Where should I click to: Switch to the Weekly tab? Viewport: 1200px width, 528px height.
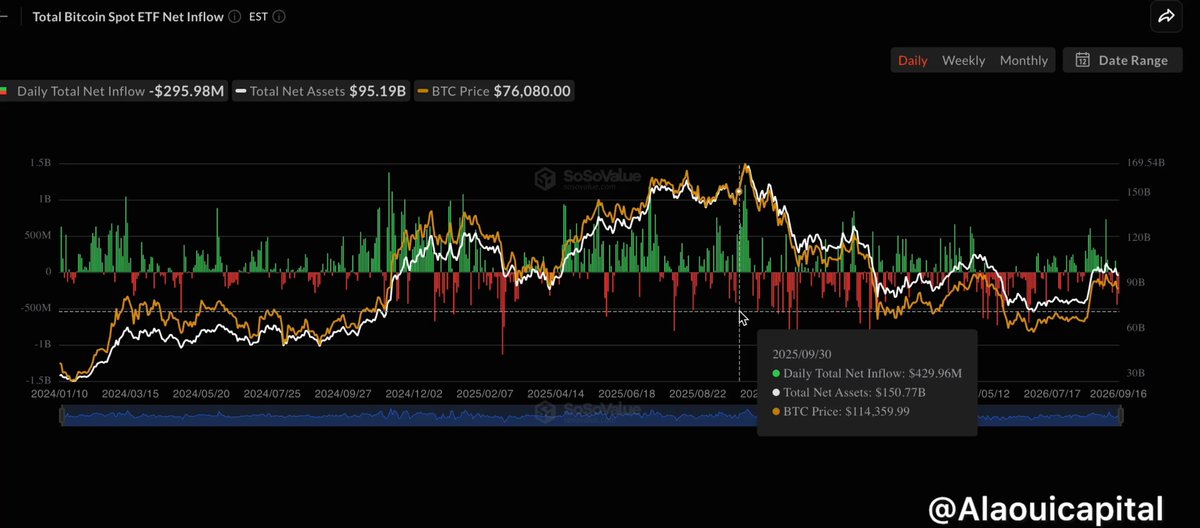[963, 60]
